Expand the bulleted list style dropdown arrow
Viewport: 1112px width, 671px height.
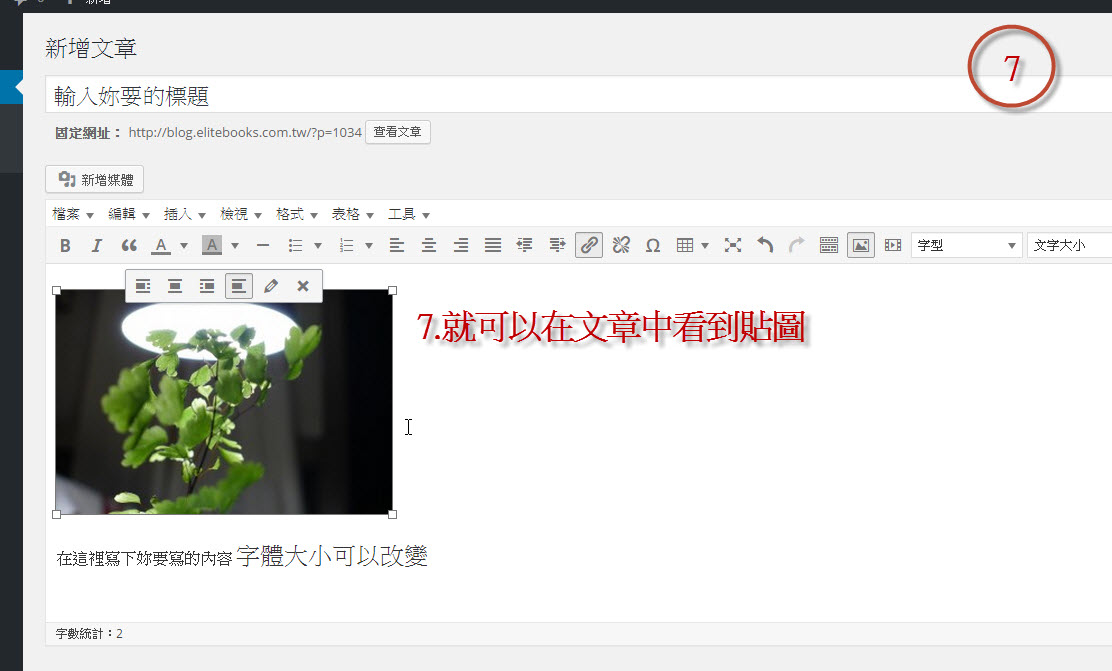point(318,245)
